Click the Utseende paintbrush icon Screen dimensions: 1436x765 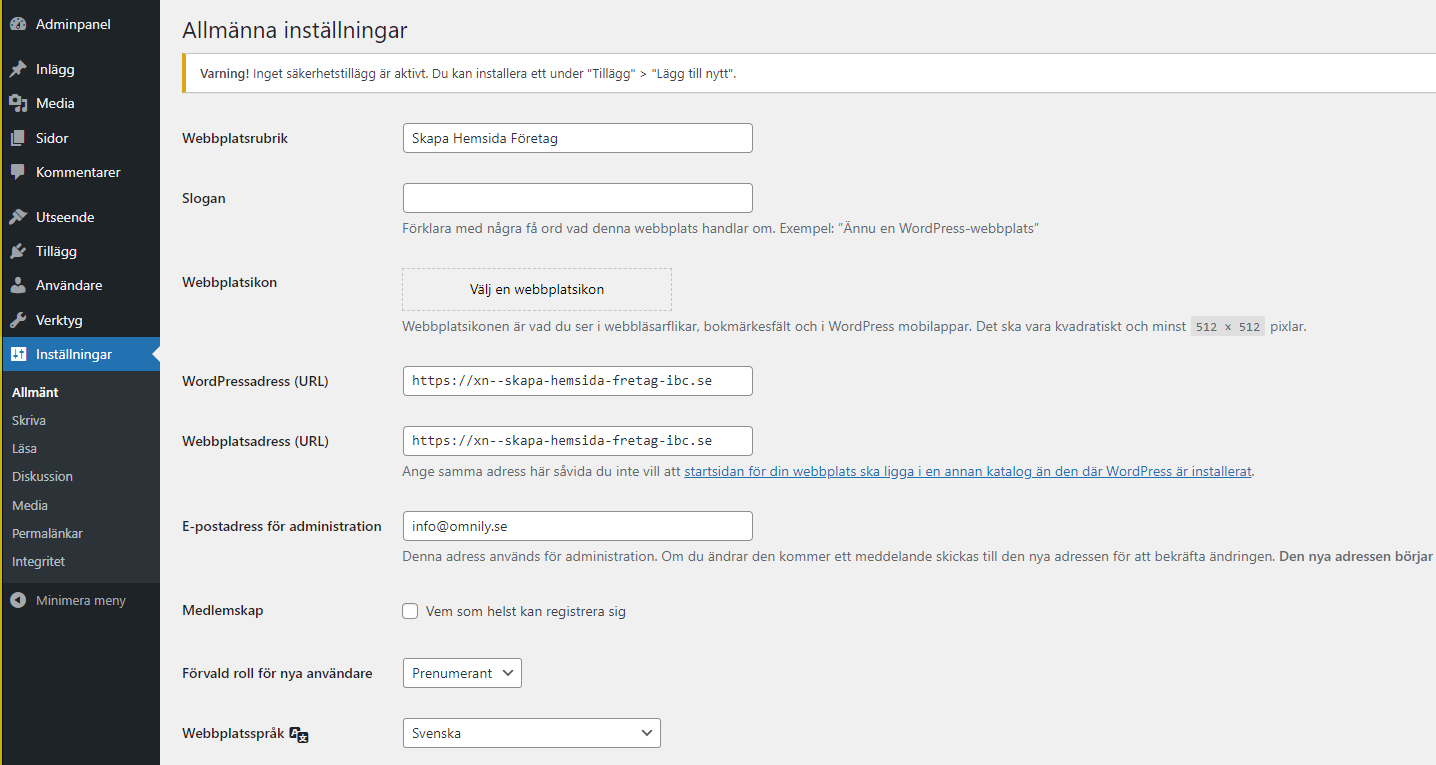[x=18, y=217]
